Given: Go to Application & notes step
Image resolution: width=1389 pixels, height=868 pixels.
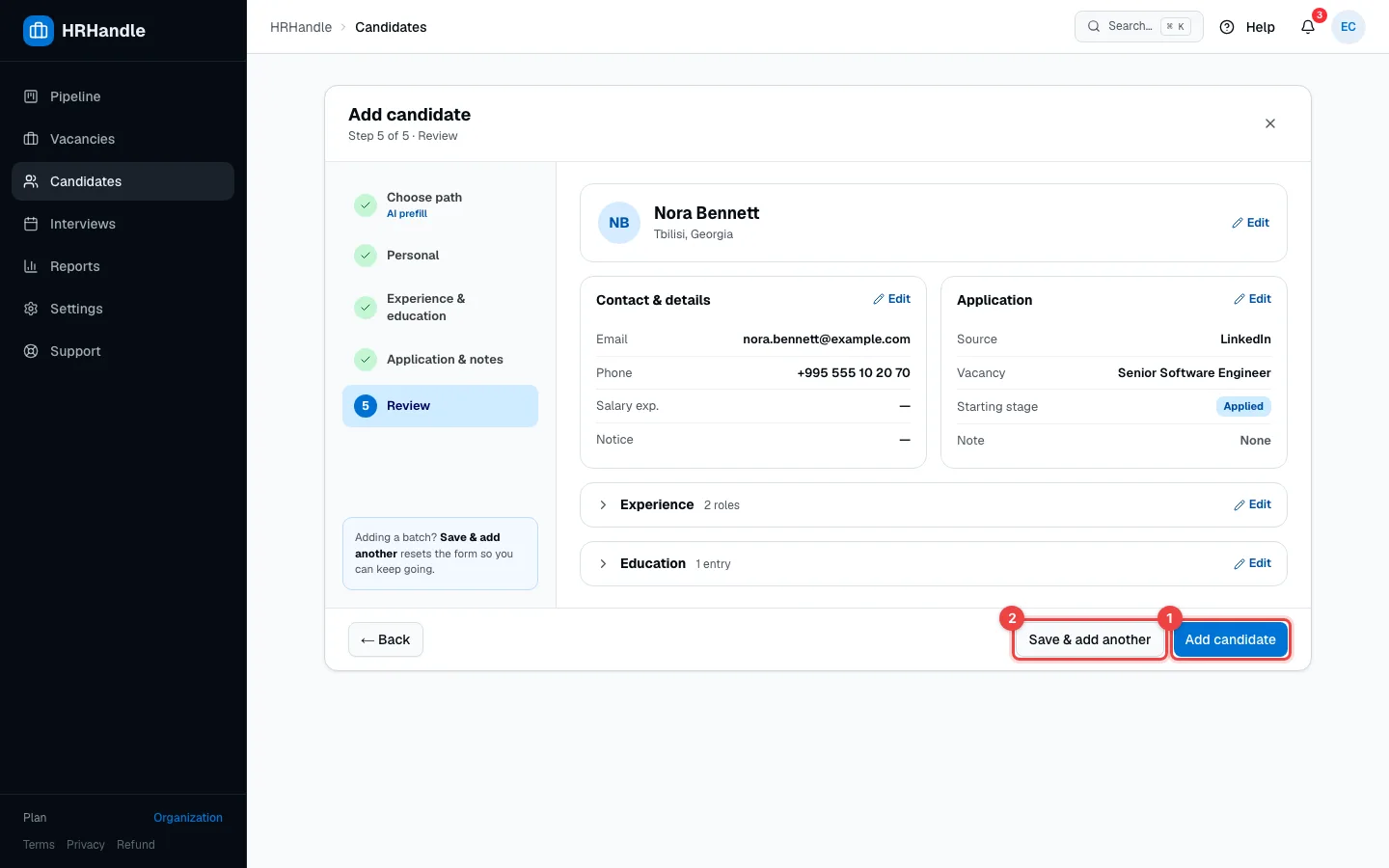Looking at the screenshot, I should [440, 360].
